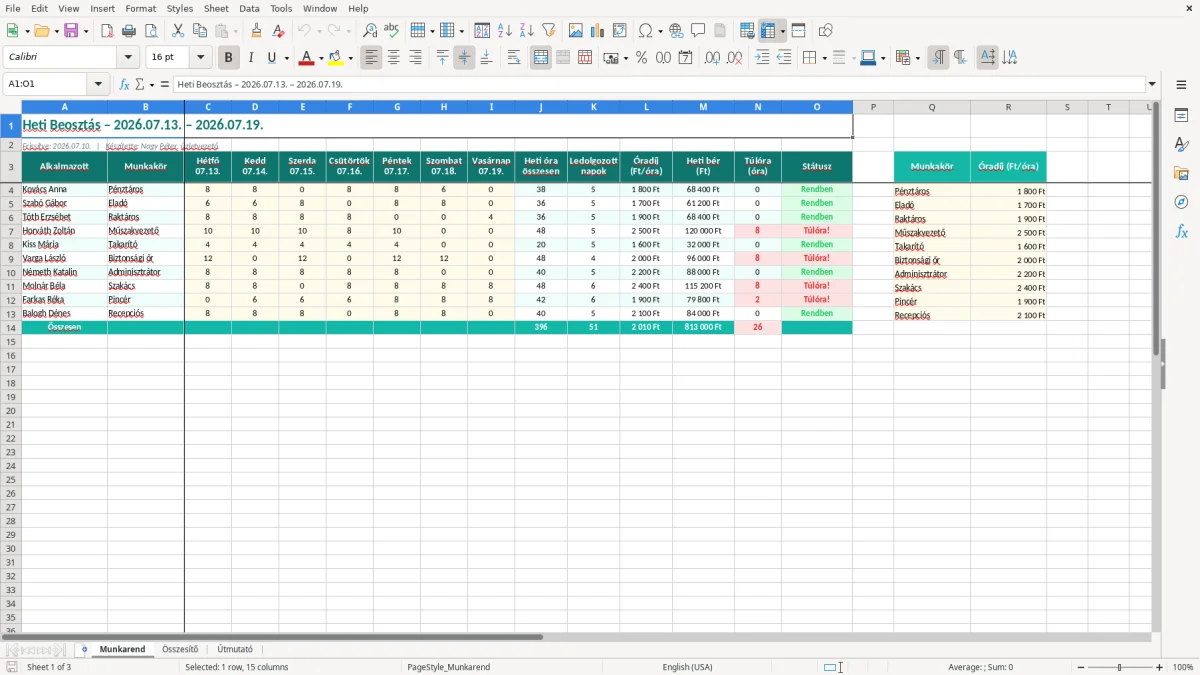Apply AutoFilter funnel icon
Image resolution: width=1200 pixels, height=675 pixels.
[x=548, y=31]
